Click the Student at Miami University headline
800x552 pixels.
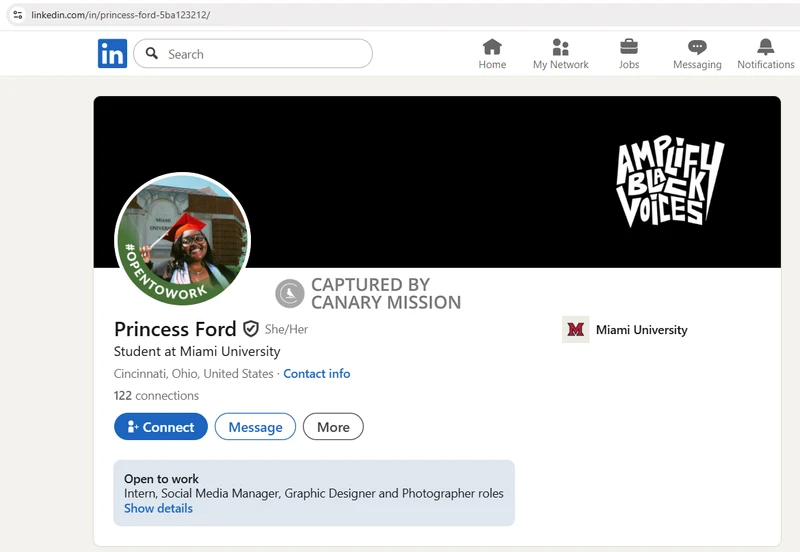tap(197, 352)
